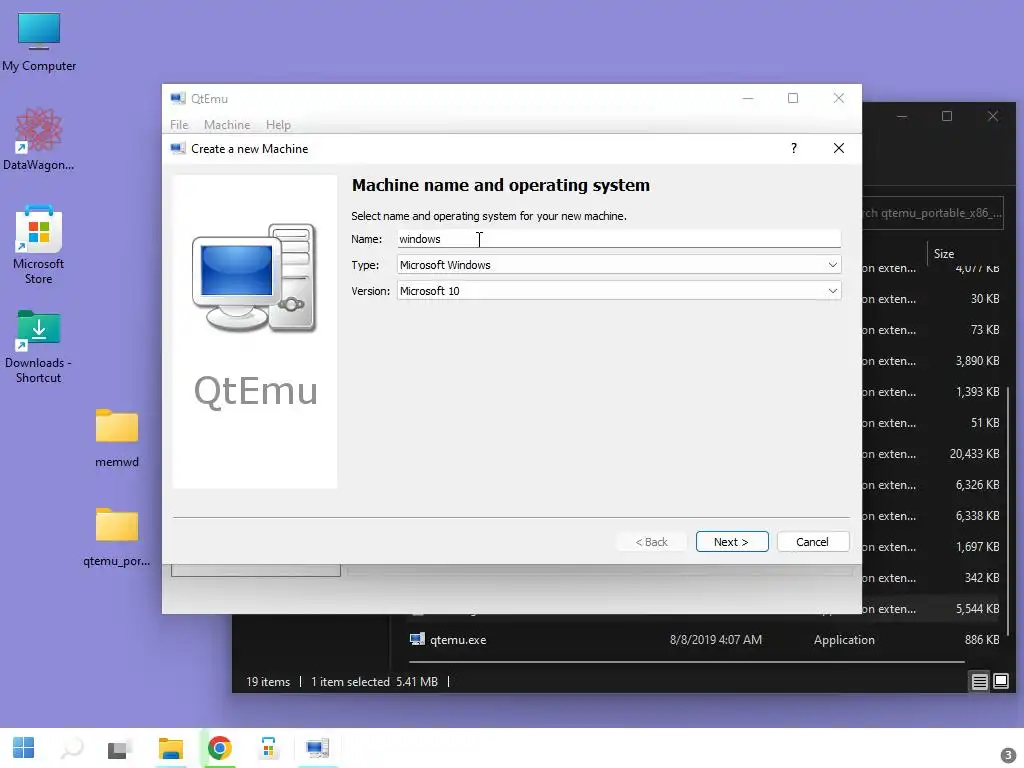Minimize the File Explorer window

pyautogui.click(x=902, y=116)
